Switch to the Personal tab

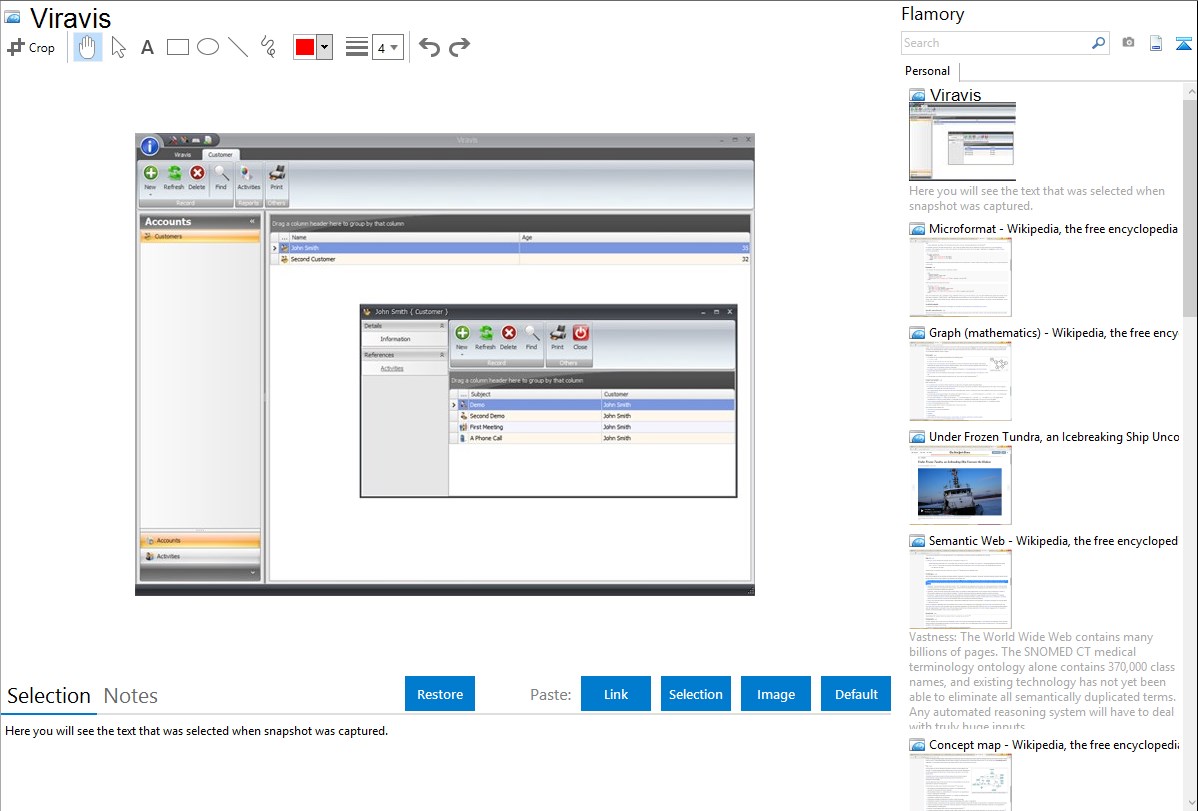coord(928,70)
